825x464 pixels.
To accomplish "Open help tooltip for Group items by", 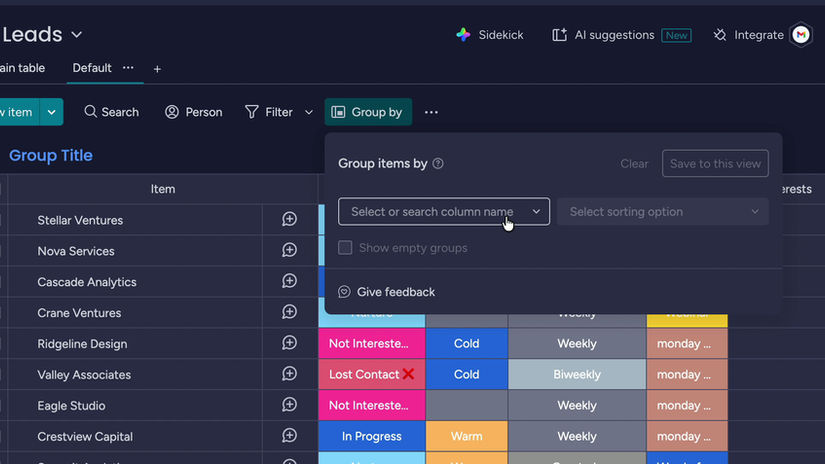I will click(438, 164).
